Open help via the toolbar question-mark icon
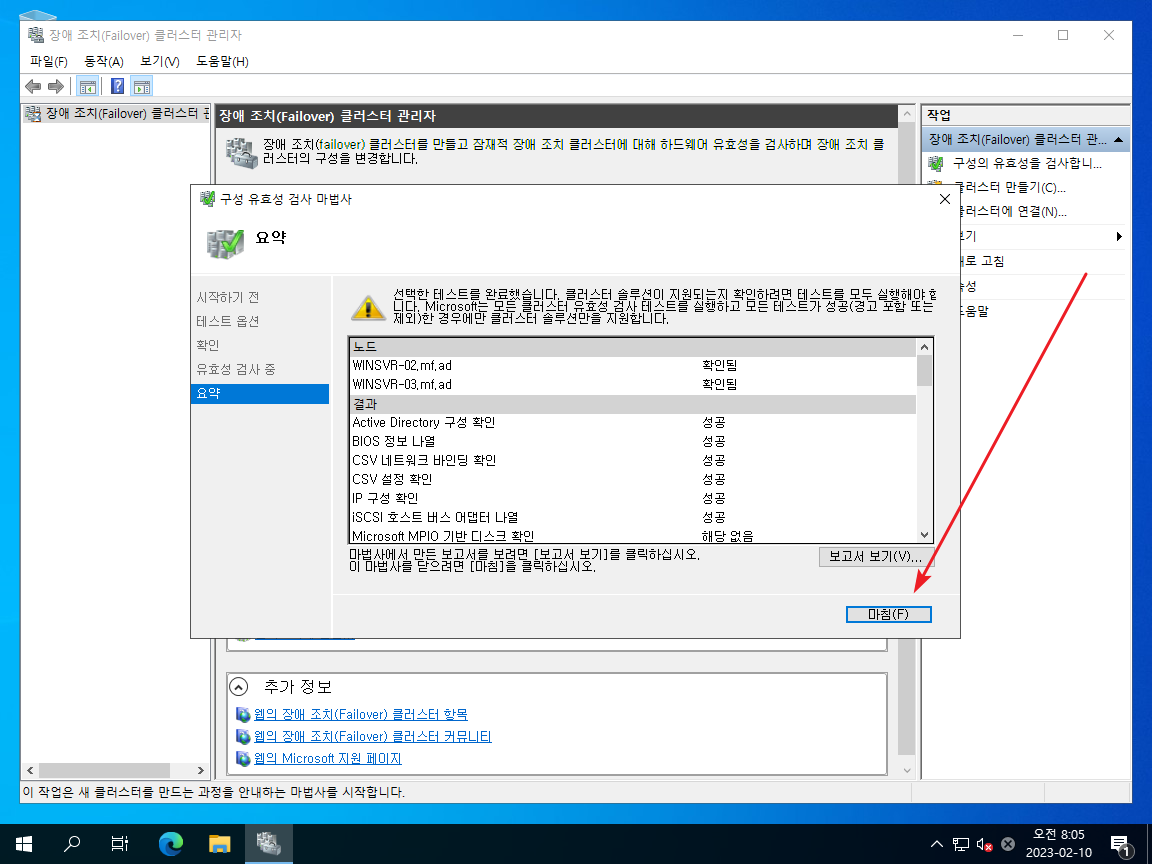 click(117, 87)
